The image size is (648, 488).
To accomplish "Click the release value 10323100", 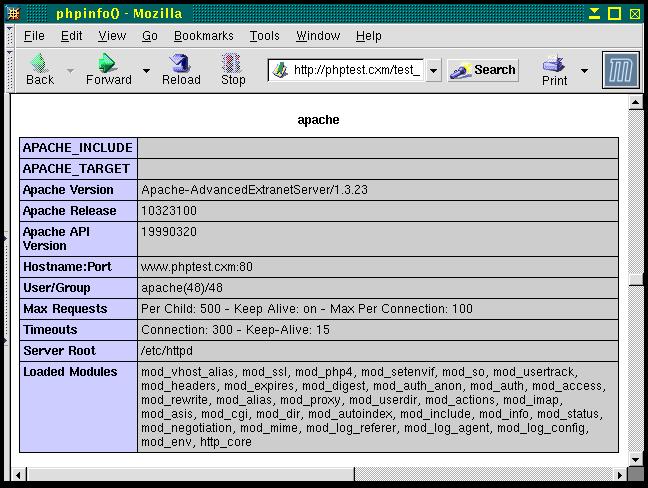I will [169, 211].
